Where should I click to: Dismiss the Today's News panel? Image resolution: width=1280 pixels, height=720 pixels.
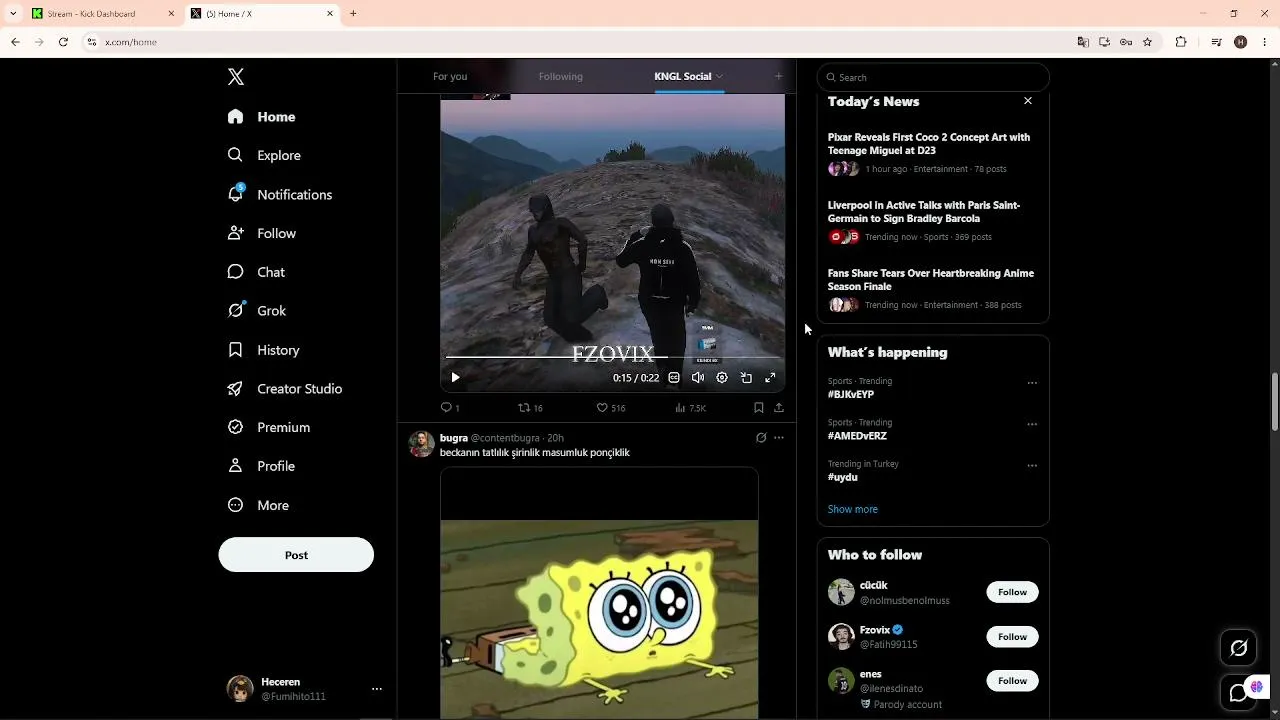(1028, 101)
